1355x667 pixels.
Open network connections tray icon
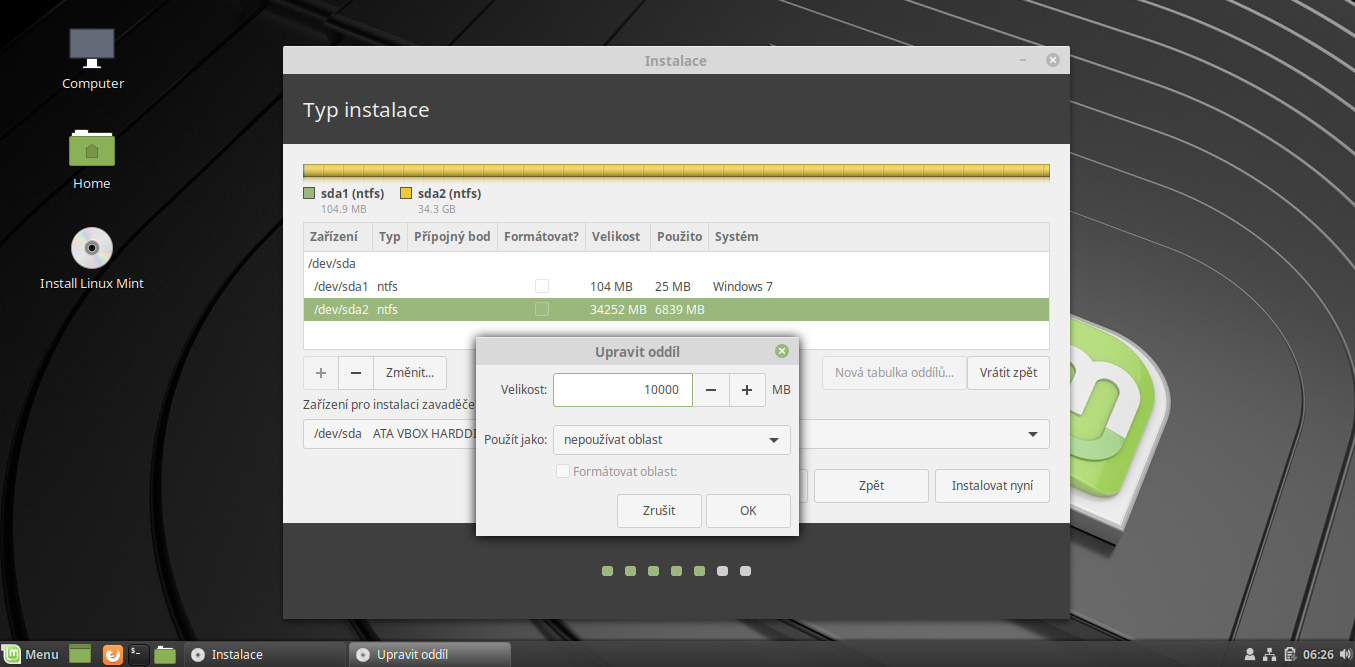(1270, 654)
